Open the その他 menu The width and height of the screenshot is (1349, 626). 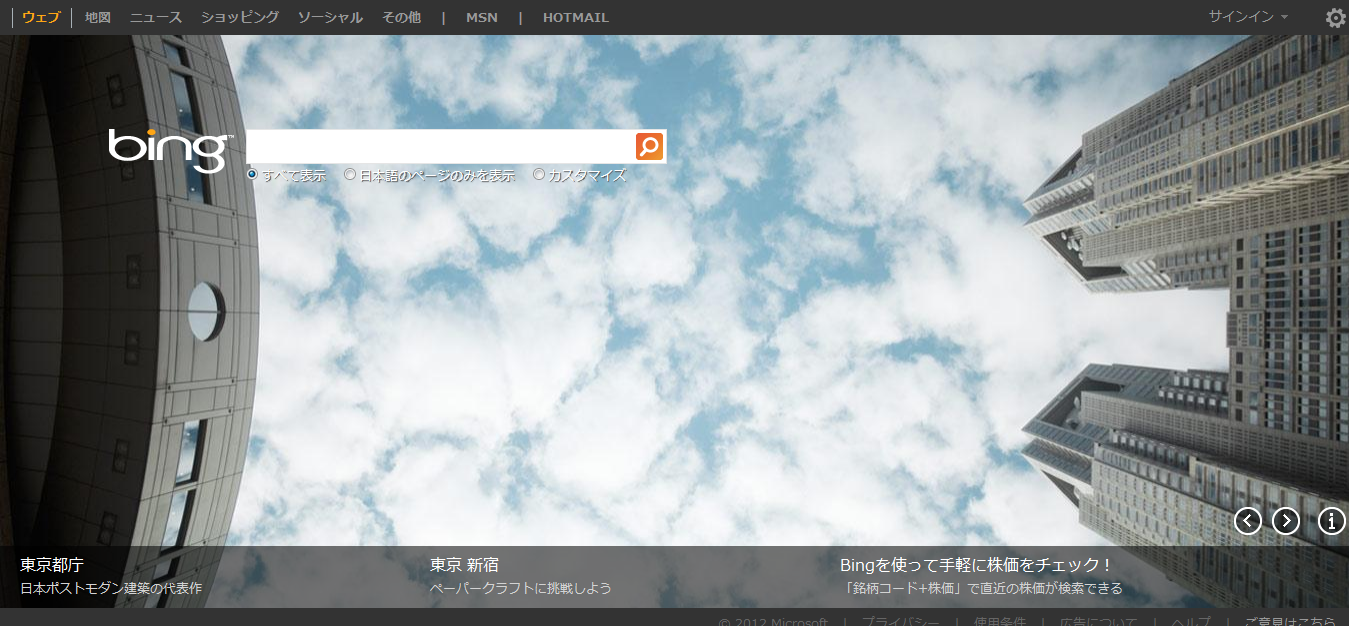click(x=401, y=17)
